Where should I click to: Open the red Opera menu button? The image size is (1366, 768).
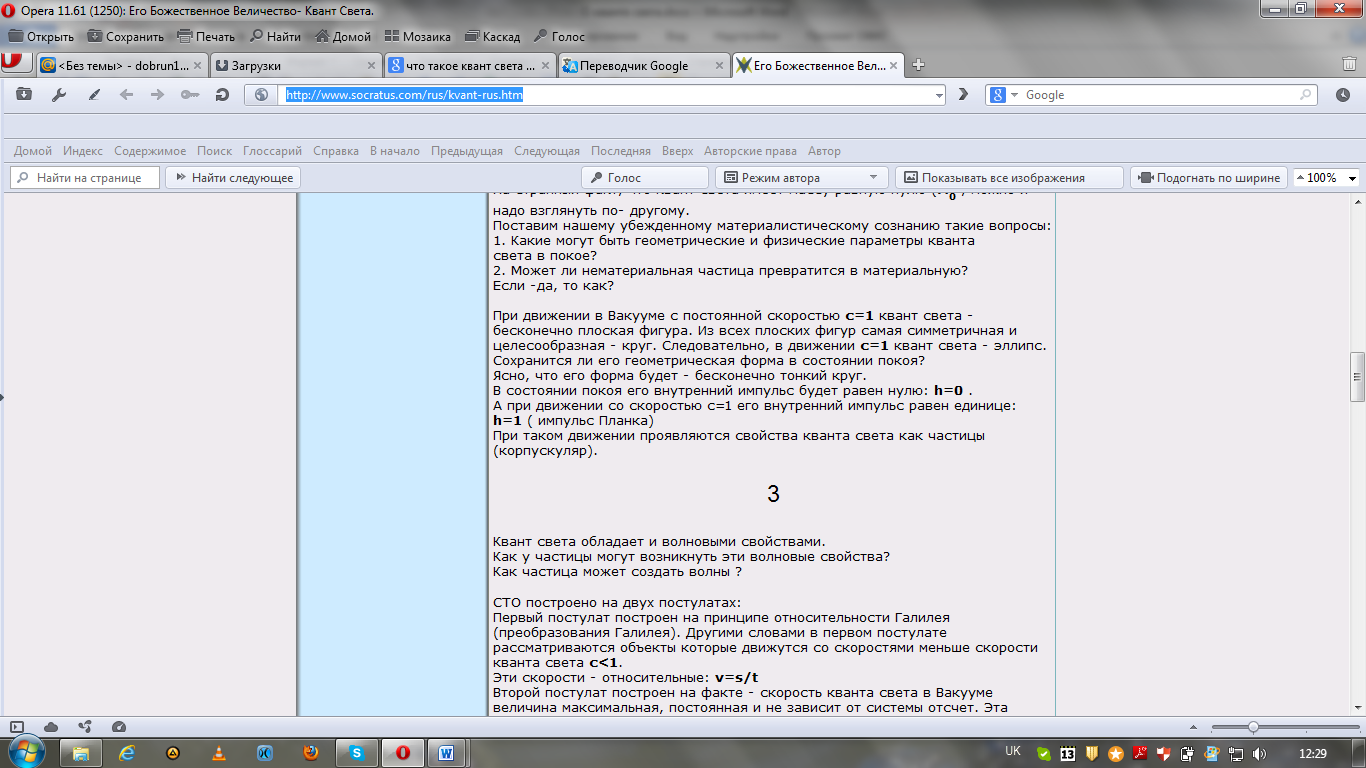[14, 62]
